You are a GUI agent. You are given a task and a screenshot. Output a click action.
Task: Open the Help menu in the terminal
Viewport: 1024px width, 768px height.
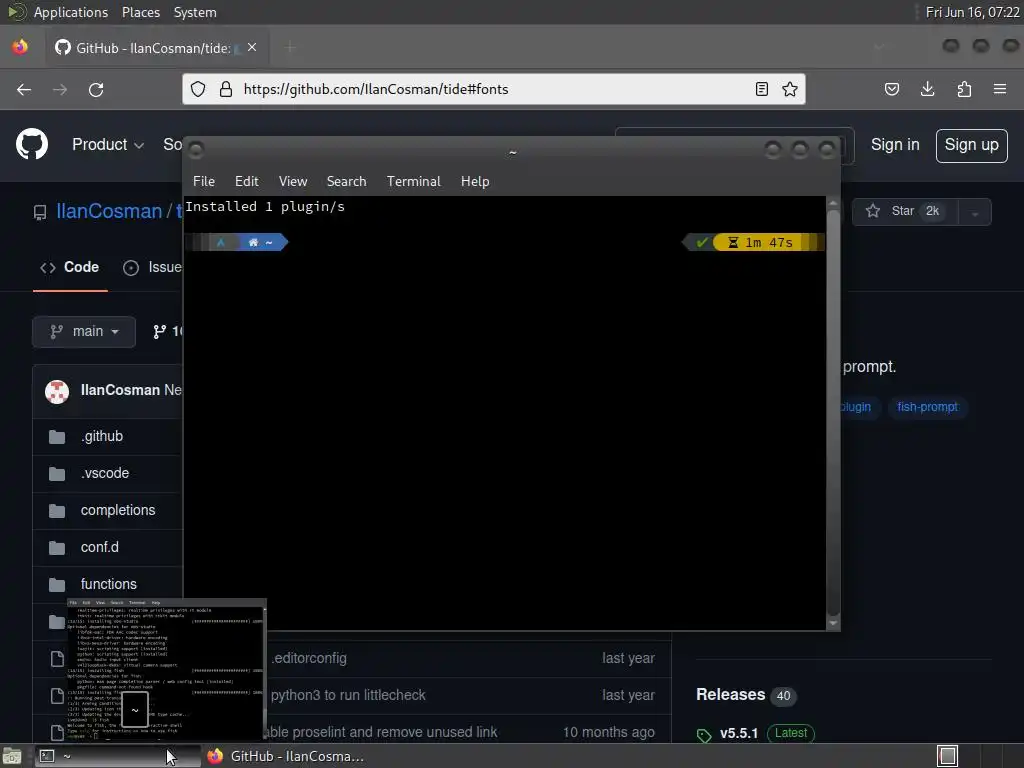point(475,182)
